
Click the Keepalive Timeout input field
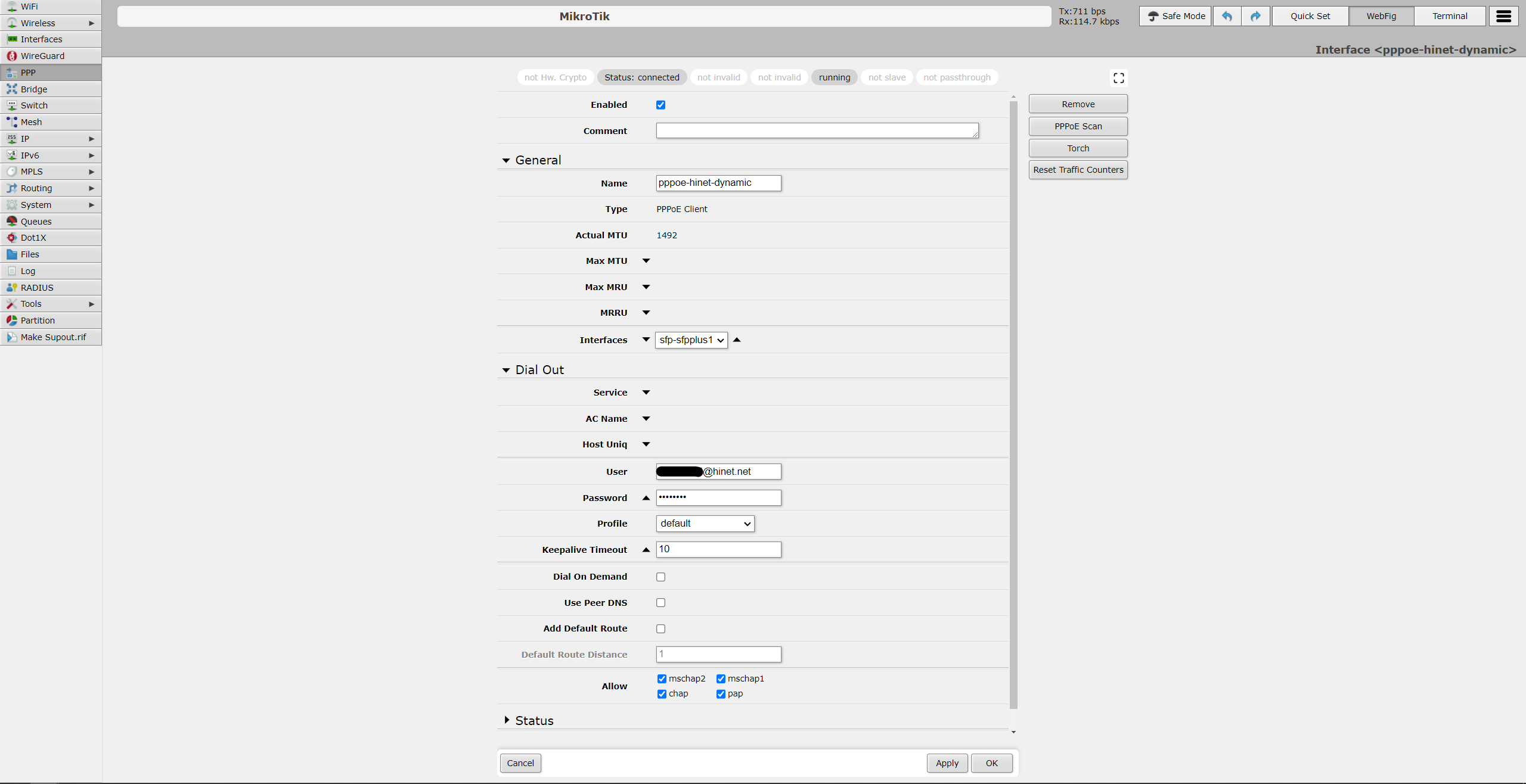coord(718,549)
